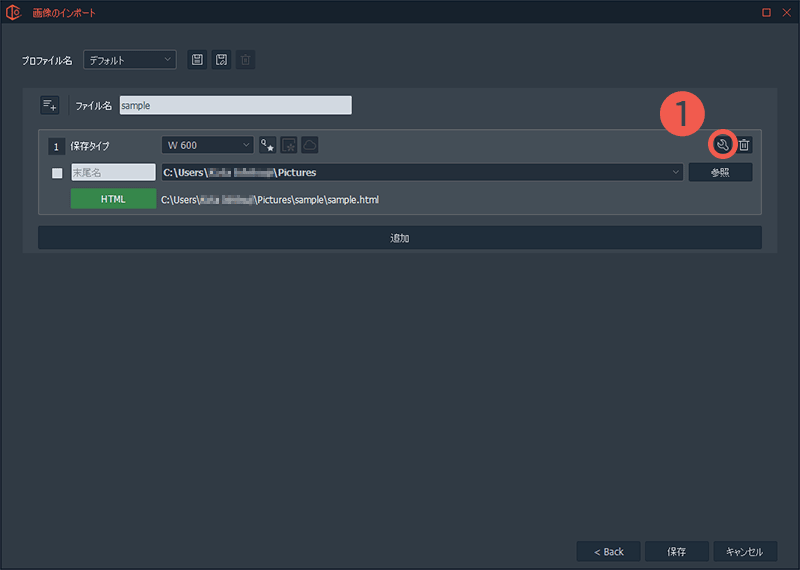
Task: Click the ファイル名 sample text field
Action: tap(235, 105)
